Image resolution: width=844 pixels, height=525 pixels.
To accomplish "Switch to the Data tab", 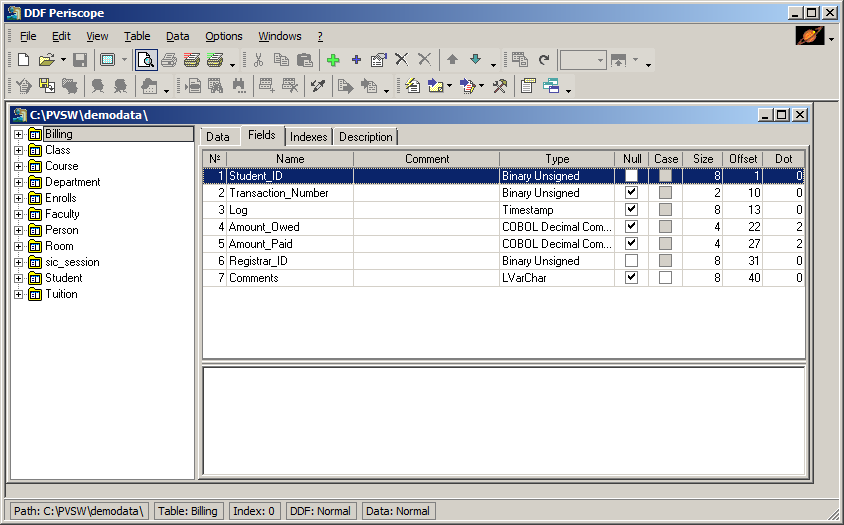I will 218,137.
